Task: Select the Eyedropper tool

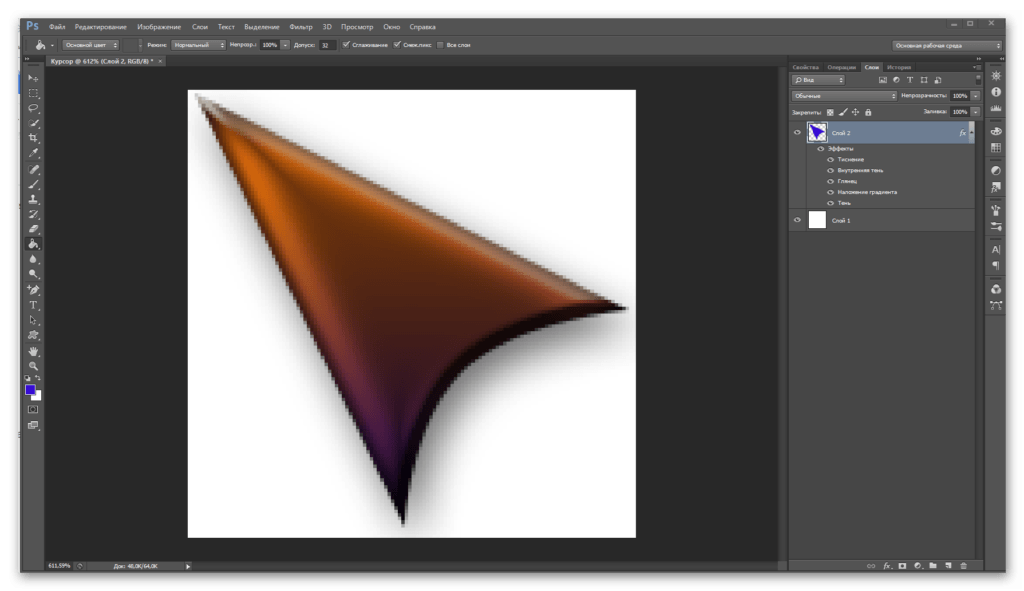Action: click(x=33, y=153)
